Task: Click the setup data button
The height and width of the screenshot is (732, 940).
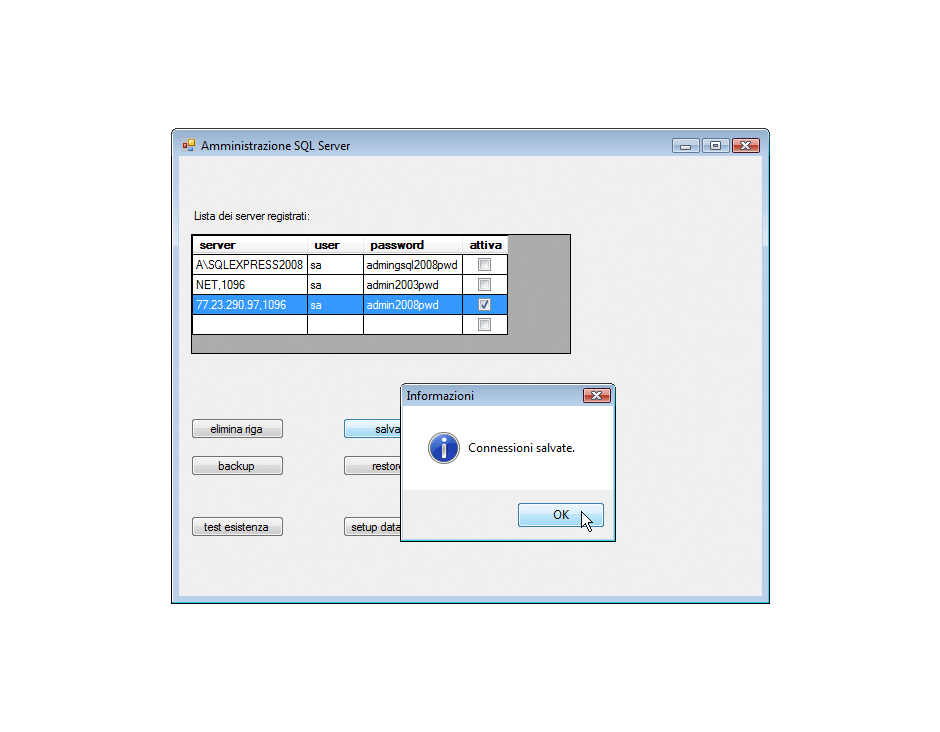Action: (372, 527)
